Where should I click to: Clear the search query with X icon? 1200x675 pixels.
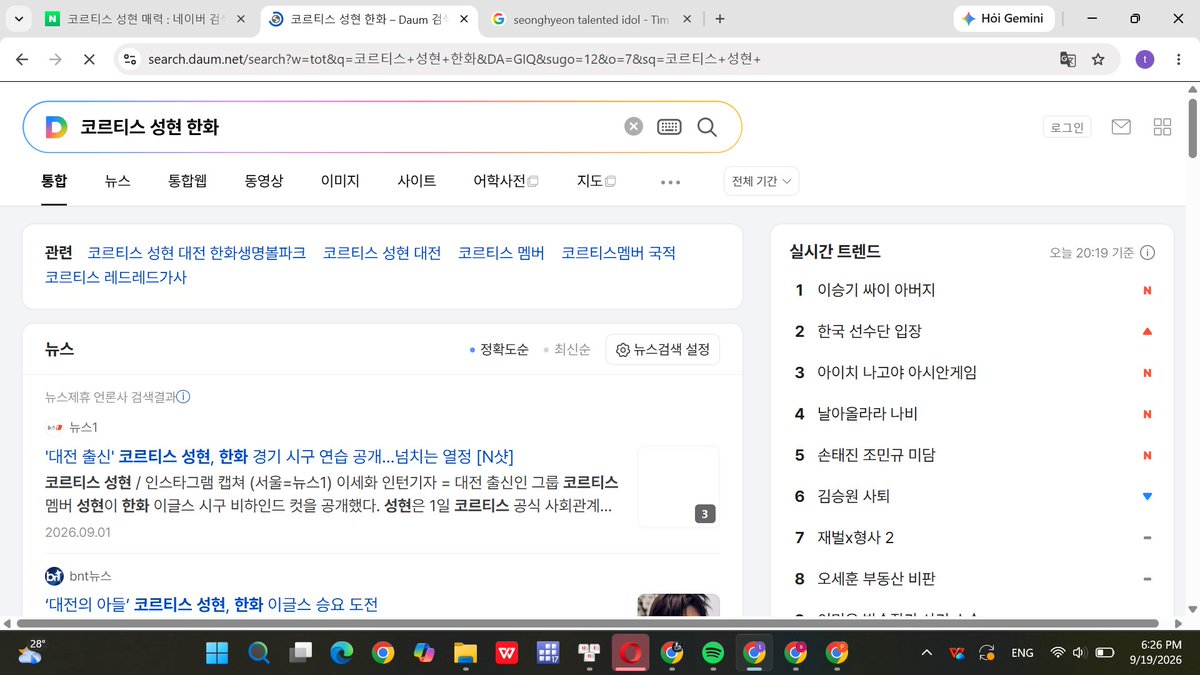633,126
